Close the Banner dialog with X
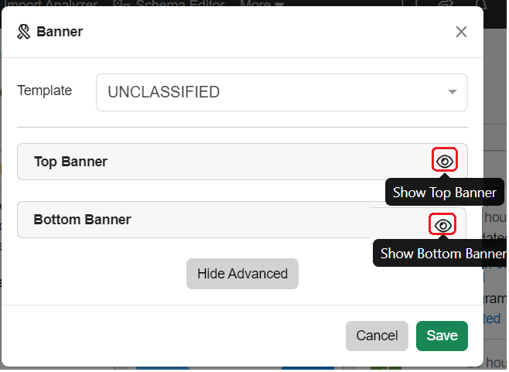This screenshot has height=372, width=509. click(x=461, y=32)
